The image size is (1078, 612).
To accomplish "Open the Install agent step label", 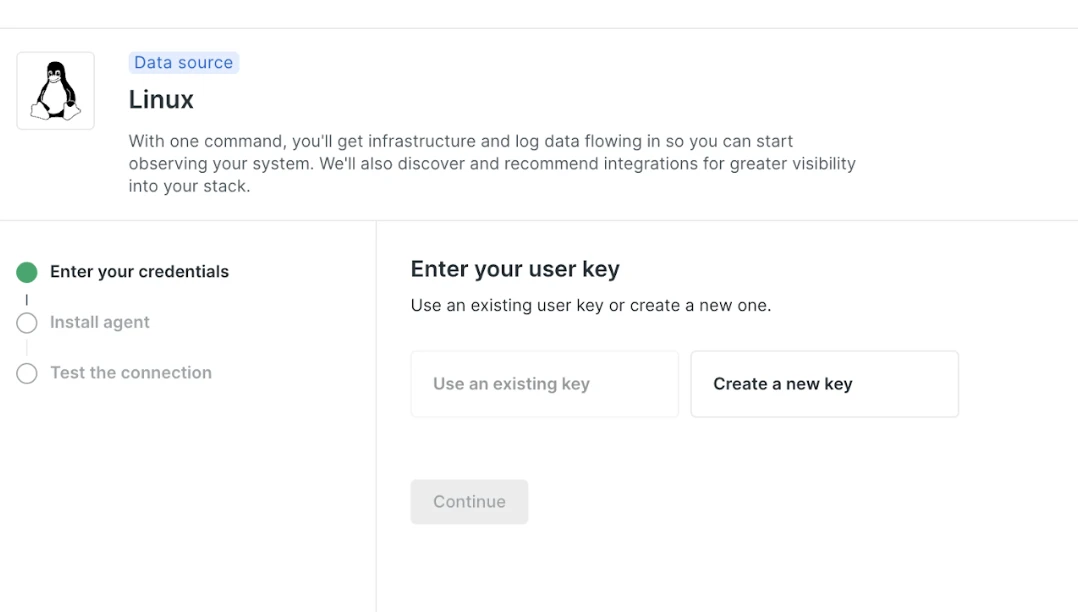I will click(100, 322).
